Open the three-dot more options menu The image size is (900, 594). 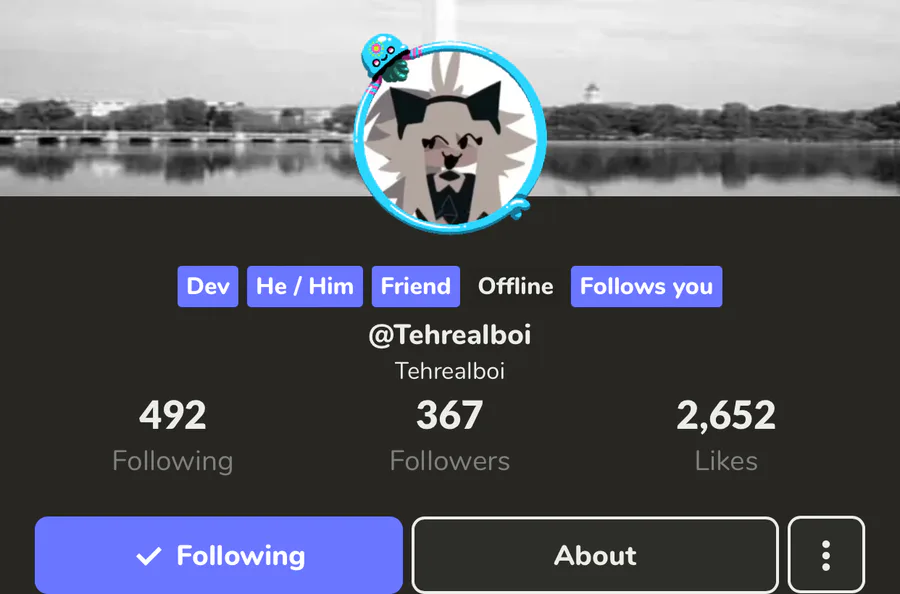click(x=826, y=555)
